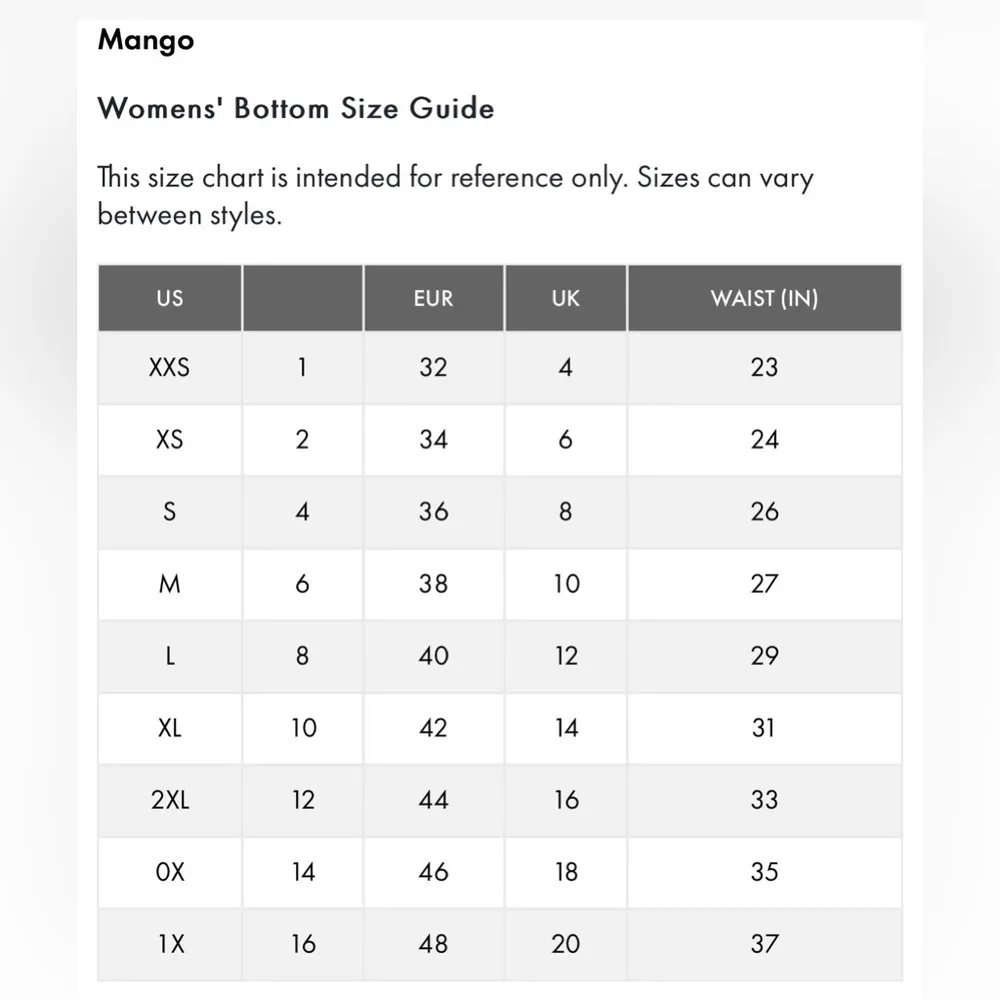
Task: Select the XS size cell
Action: [x=170, y=439]
